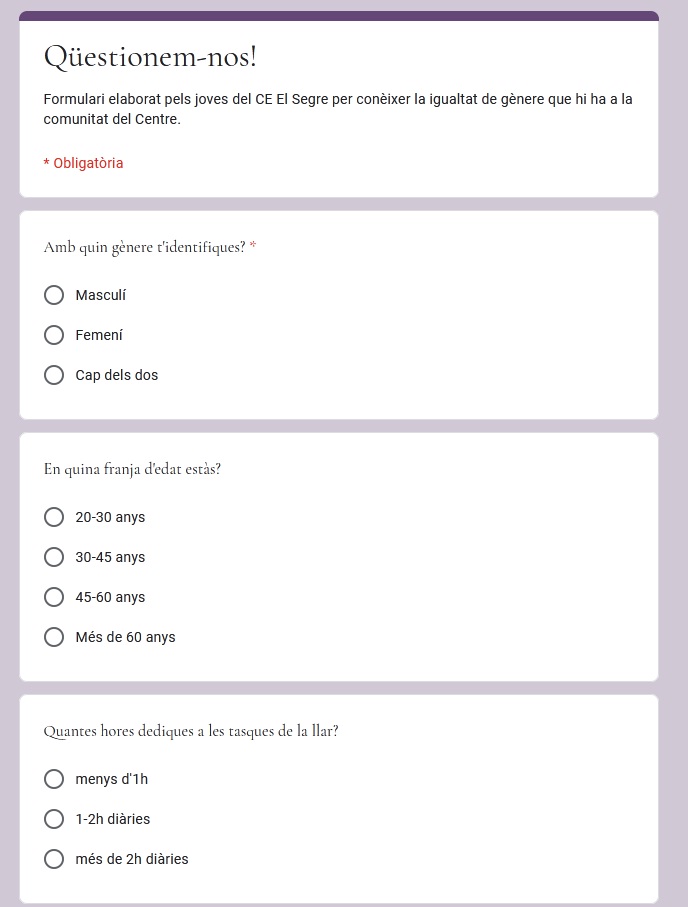Click the question 'En quina franja d'edat estàs?'
The width and height of the screenshot is (688, 907).
[132, 469]
